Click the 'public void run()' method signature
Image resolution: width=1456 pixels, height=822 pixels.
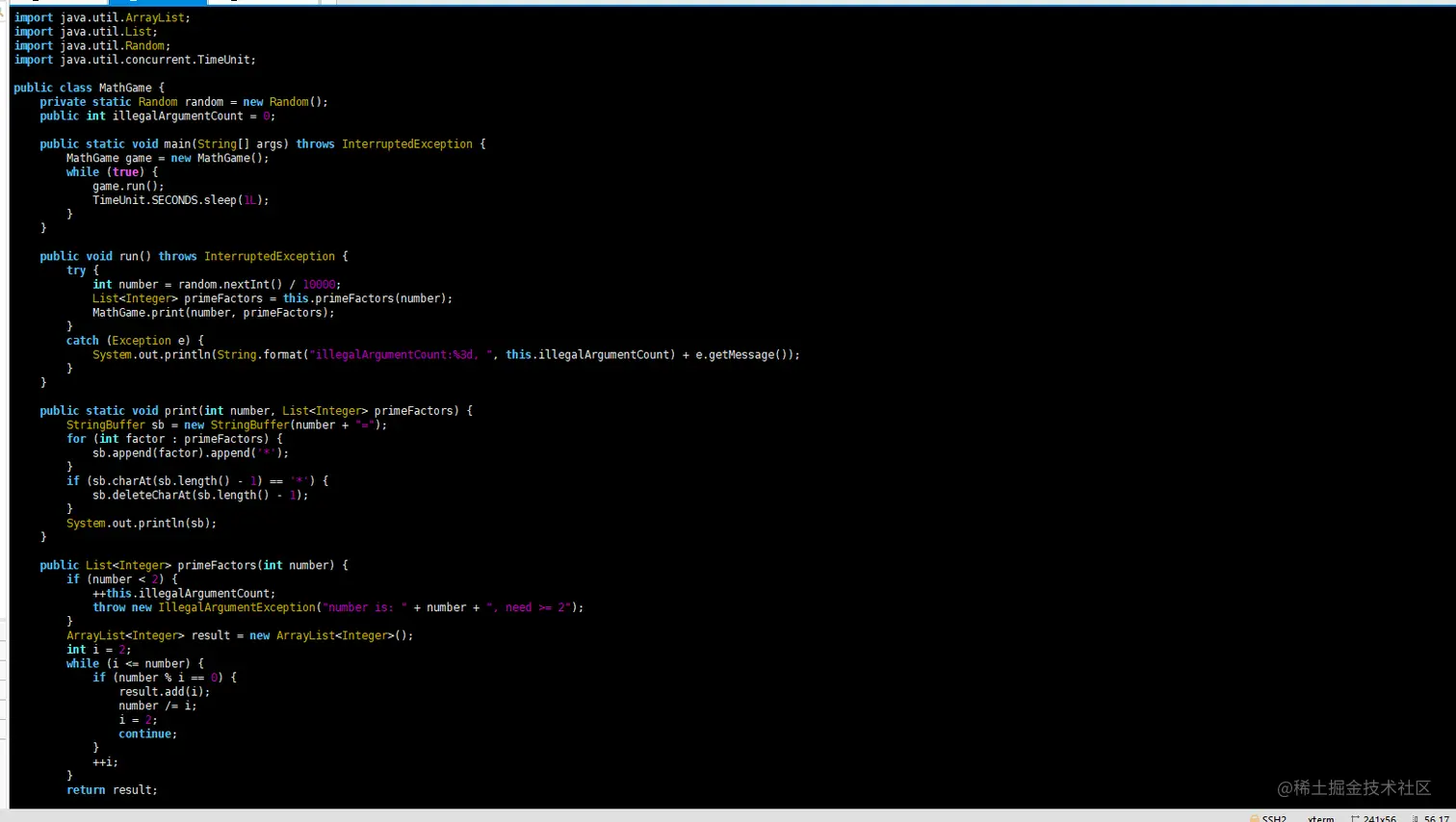194,256
